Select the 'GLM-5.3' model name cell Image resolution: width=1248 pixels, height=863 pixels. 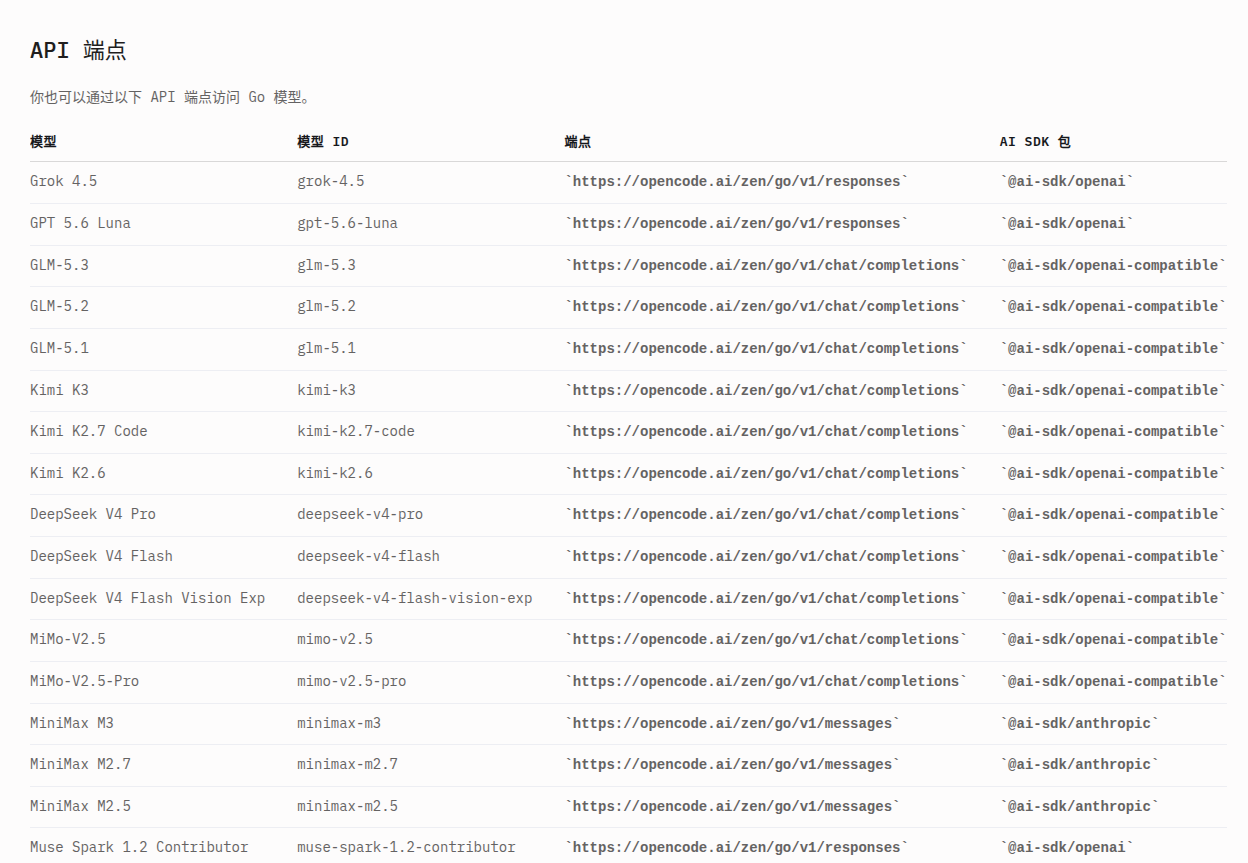pyautogui.click(x=59, y=265)
